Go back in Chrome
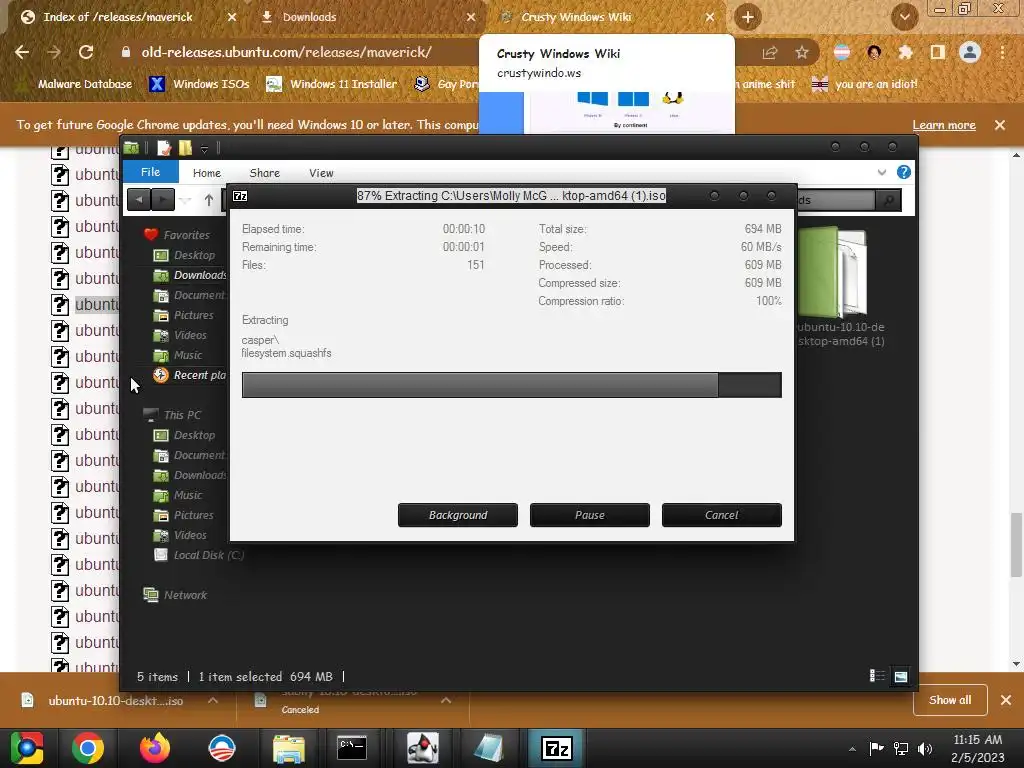Viewport: 1024px width, 768px height. pos(22,52)
